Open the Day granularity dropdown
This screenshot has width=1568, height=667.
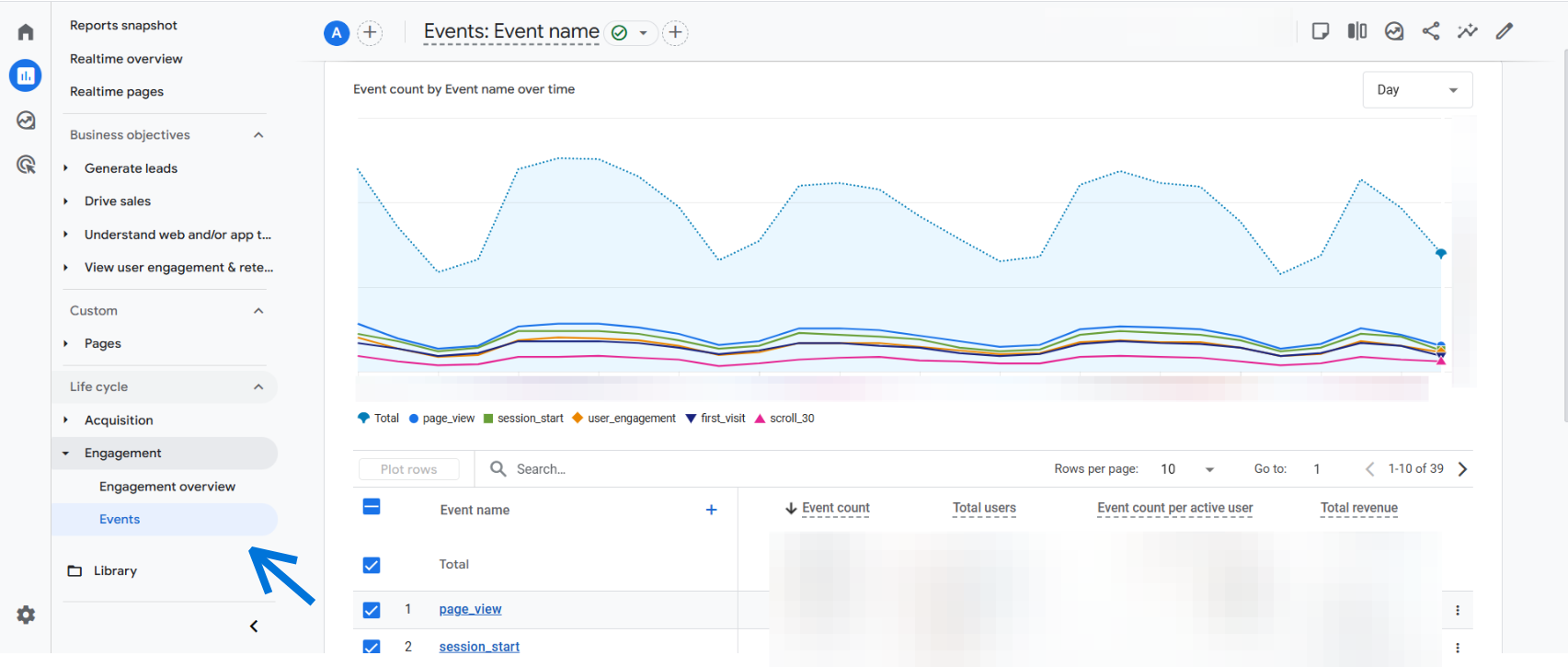coord(1417,89)
